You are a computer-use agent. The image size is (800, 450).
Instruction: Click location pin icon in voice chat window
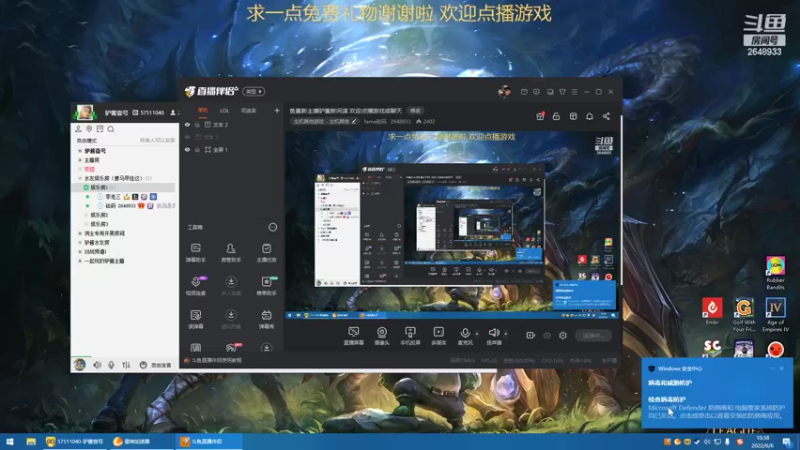89,129
